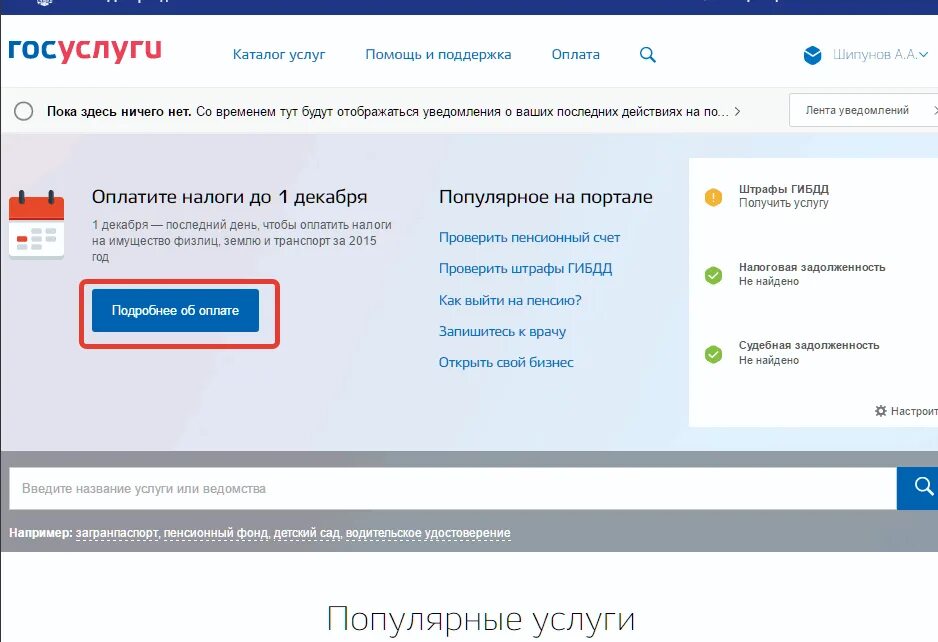
Task: Click the Судебная задолженность title
Action: (x=809, y=345)
